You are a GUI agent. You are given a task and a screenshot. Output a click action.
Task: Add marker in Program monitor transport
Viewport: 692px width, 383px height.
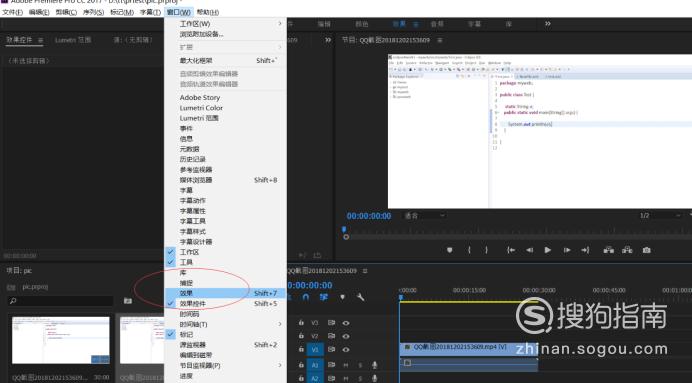(450, 250)
